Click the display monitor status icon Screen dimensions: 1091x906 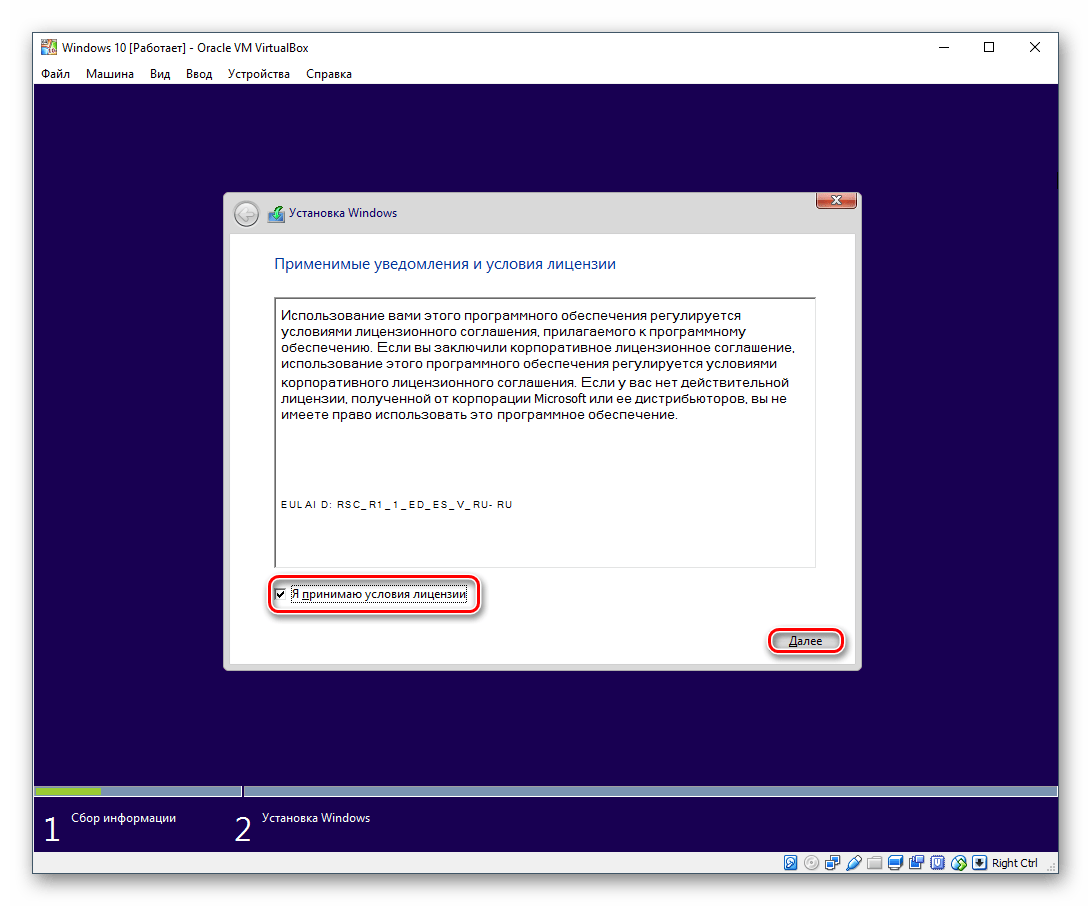click(x=895, y=863)
